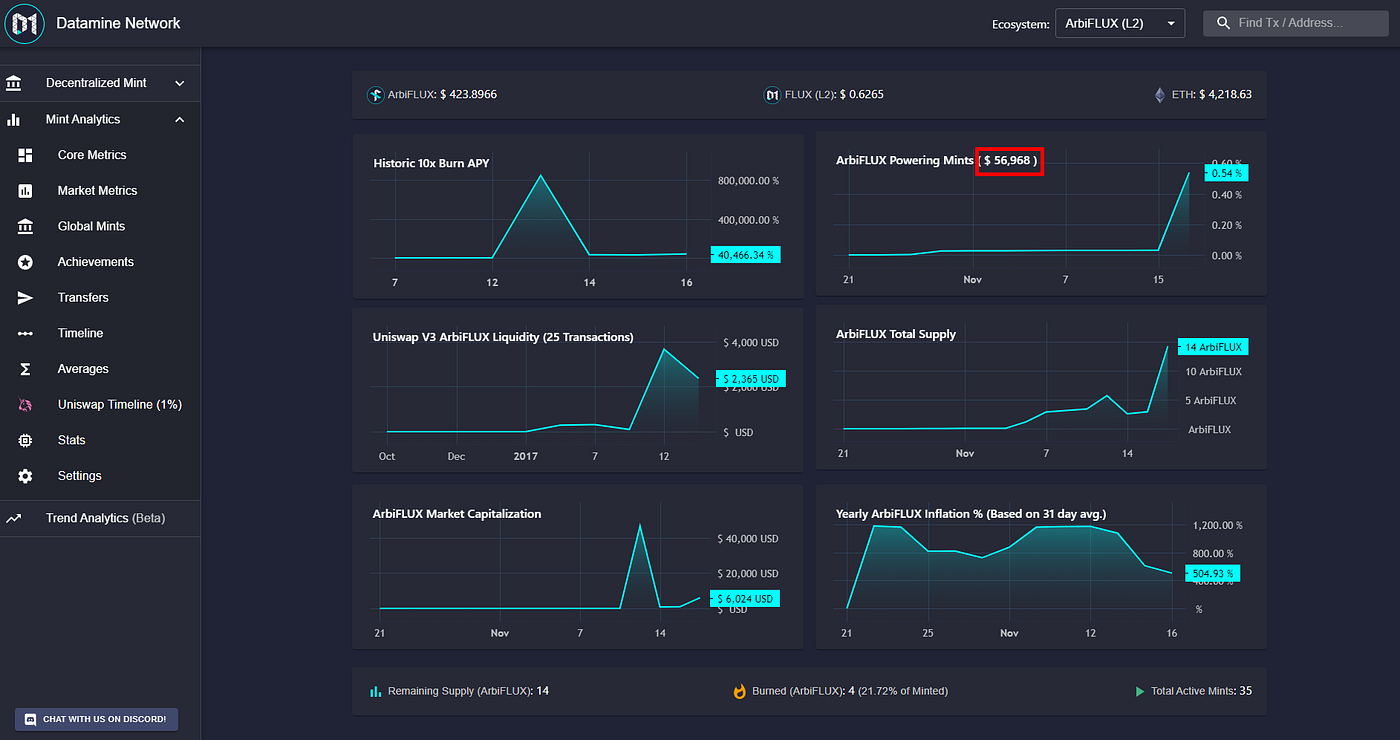The width and height of the screenshot is (1400, 740).
Task: Click the Uniswap unicorn icon
Action: coord(25,405)
